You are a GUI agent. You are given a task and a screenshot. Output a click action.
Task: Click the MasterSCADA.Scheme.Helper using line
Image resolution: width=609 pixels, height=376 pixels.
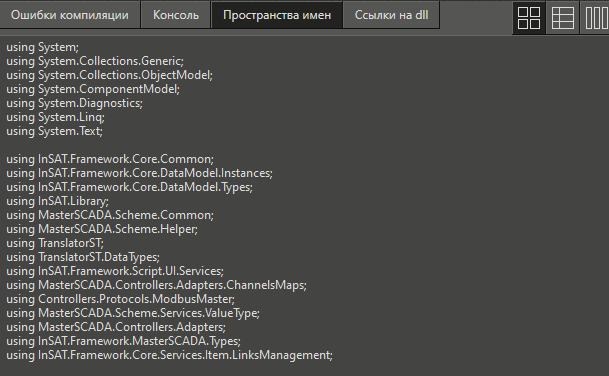[x=102, y=229]
